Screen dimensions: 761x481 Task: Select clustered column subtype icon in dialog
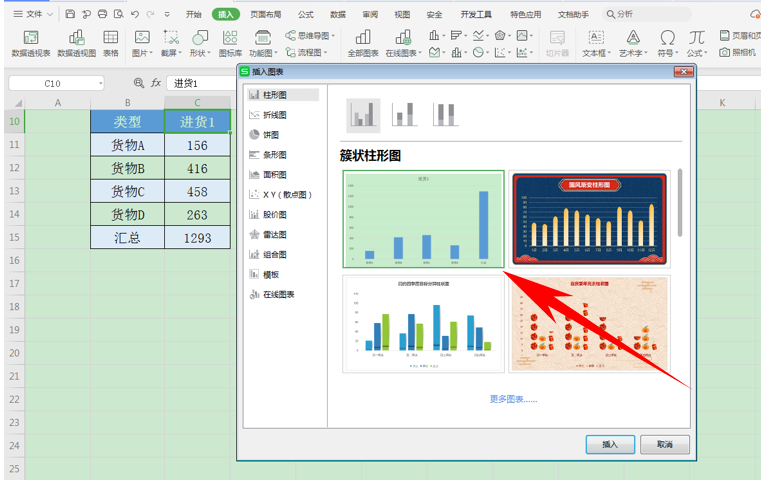click(363, 116)
